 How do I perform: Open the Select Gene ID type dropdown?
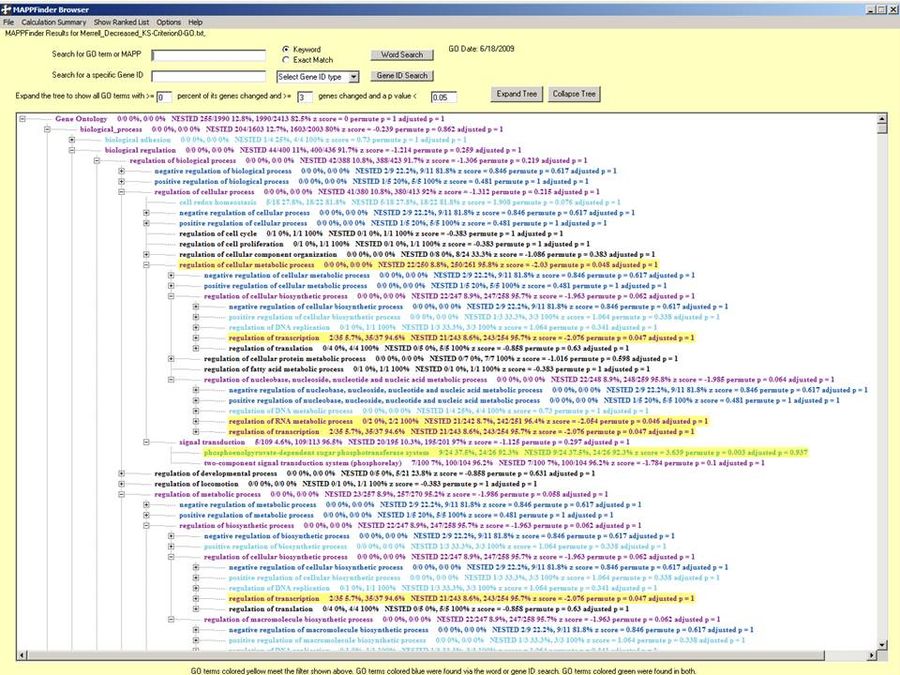(x=354, y=77)
